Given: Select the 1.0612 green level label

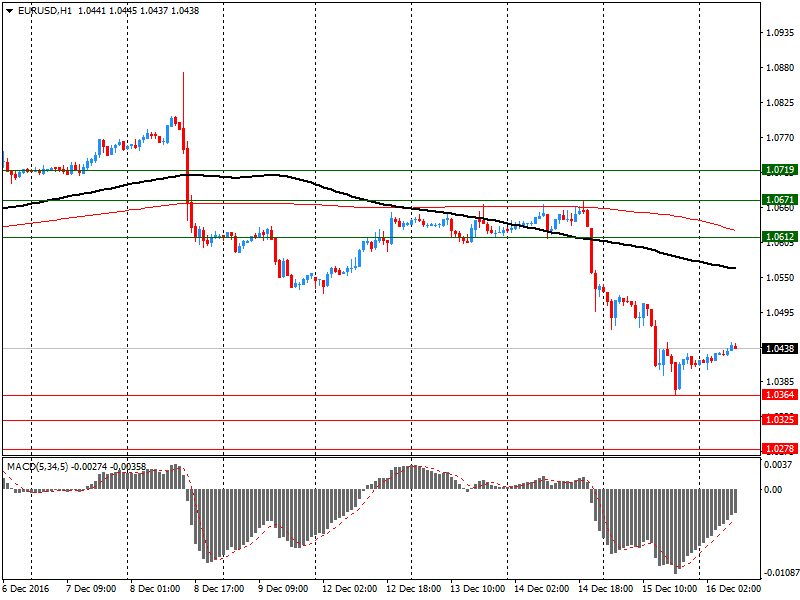Looking at the screenshot, I should click(x=780, y=237).
